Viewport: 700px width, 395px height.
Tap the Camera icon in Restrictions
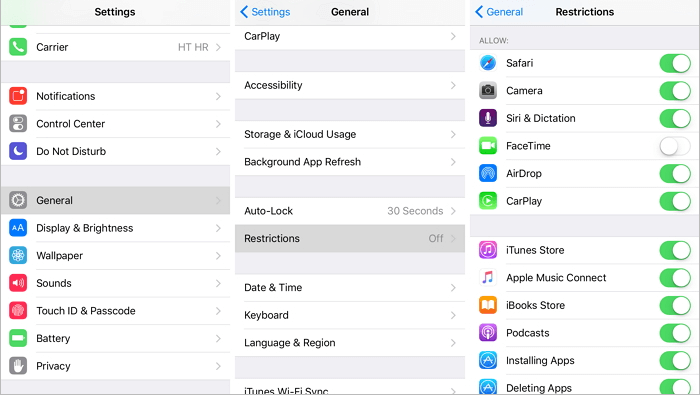coord(488,91)
